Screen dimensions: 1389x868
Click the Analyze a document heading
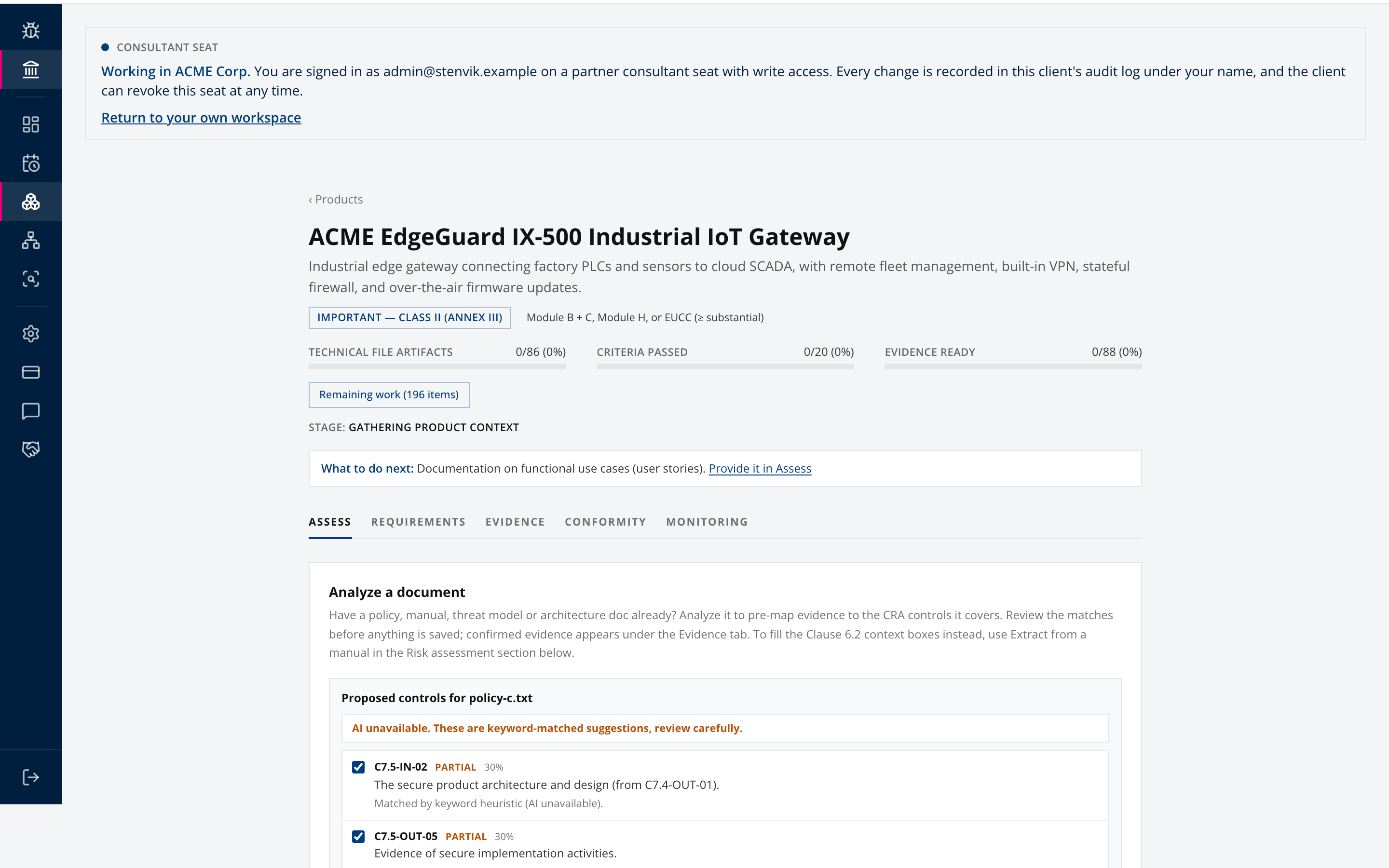tap(396, 592)
